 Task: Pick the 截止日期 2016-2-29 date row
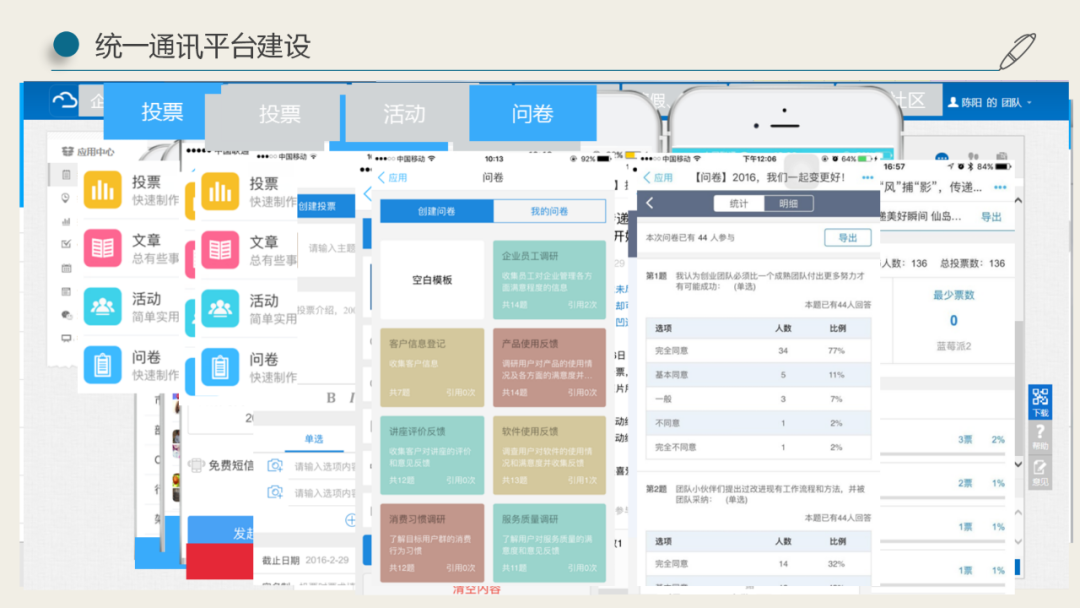point(306,560)
